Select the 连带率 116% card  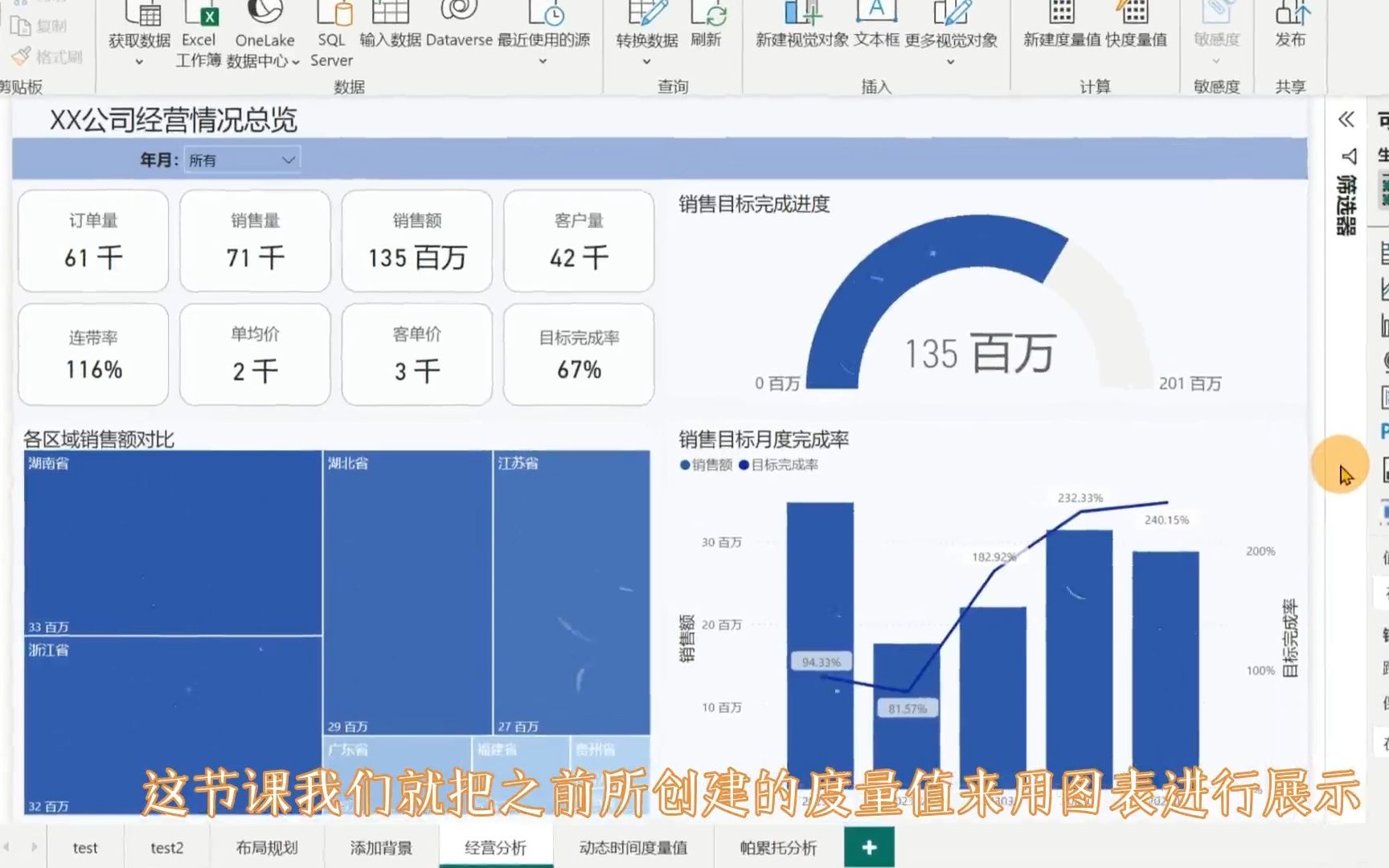pos(93,354)
